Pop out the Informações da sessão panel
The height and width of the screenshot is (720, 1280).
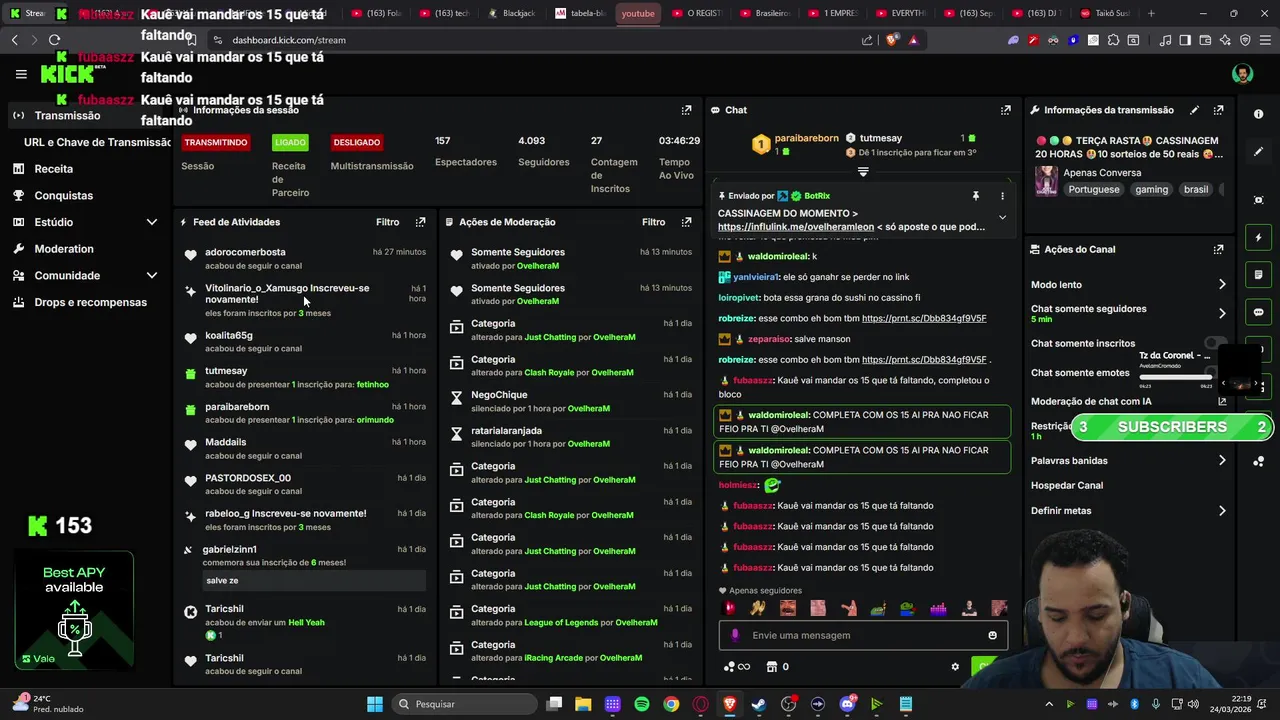coord(686,110)
